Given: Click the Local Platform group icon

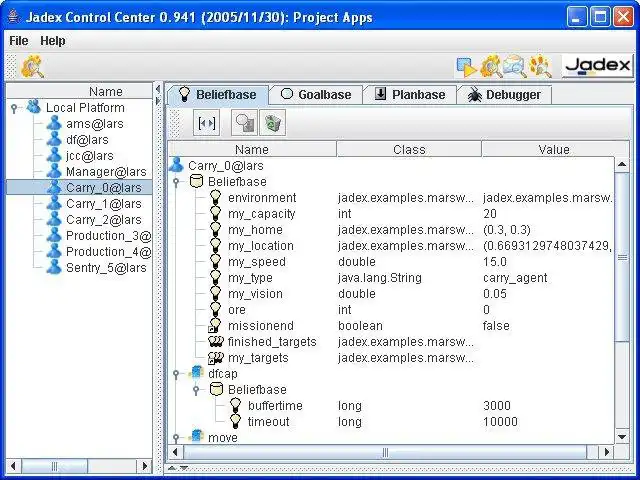Looking at the screenshot, I should (34, 107).
